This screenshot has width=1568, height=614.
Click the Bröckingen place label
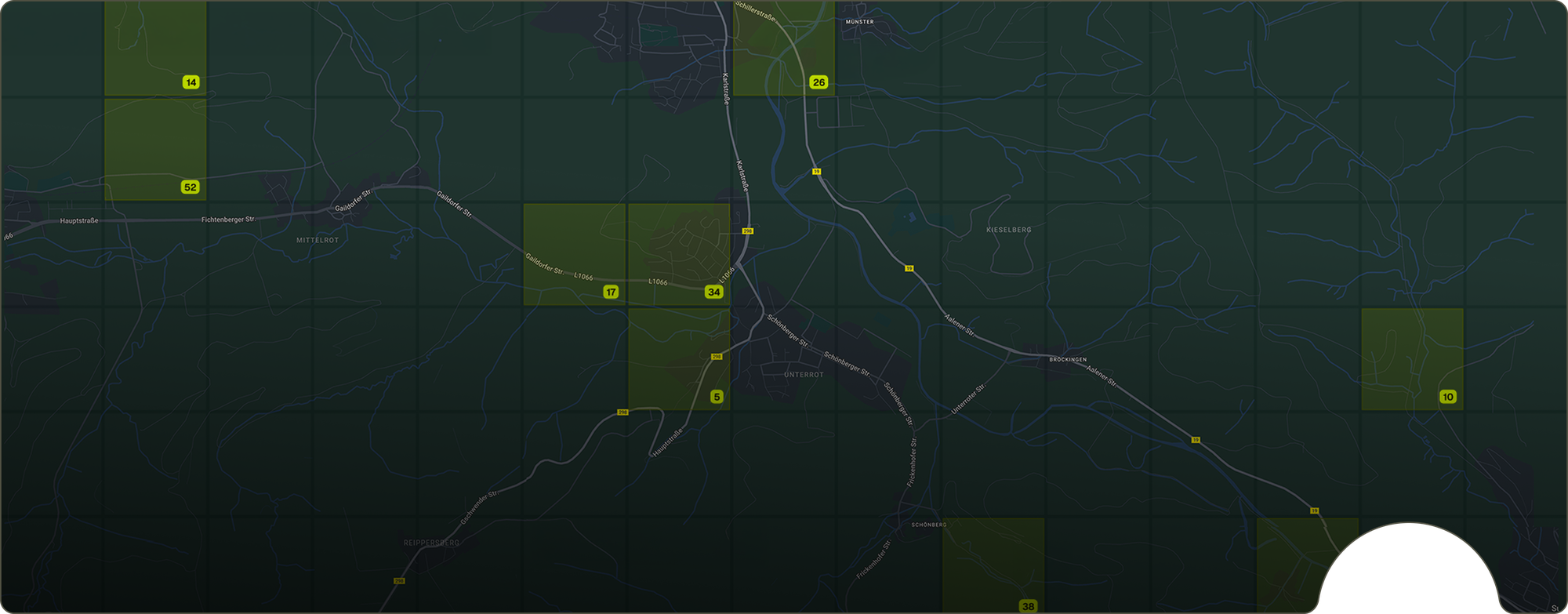coord(1068,360)
